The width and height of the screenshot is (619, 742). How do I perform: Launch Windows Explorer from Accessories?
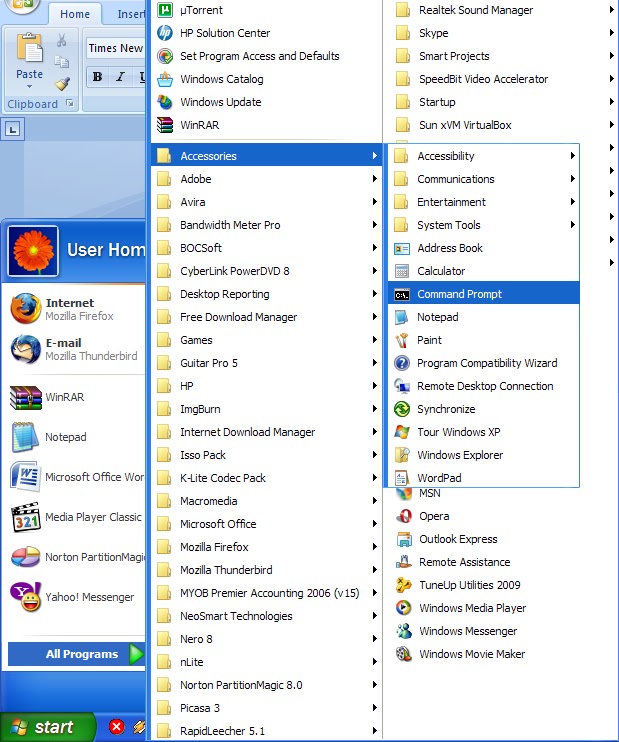(483, 455)
